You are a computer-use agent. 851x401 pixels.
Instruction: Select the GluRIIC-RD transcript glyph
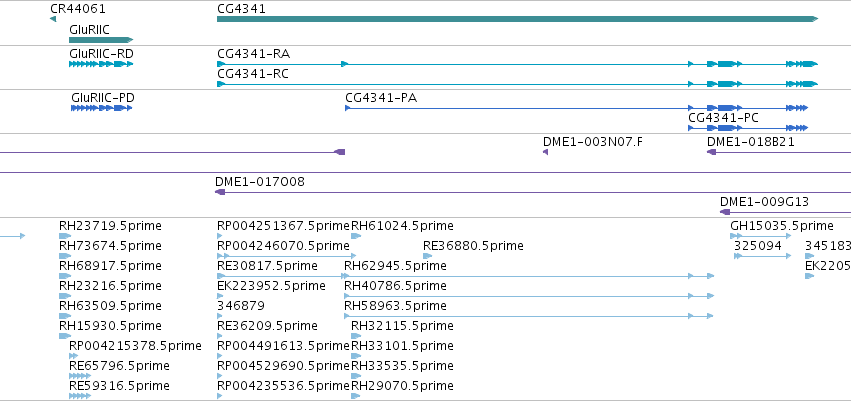(x=101, y=64)
